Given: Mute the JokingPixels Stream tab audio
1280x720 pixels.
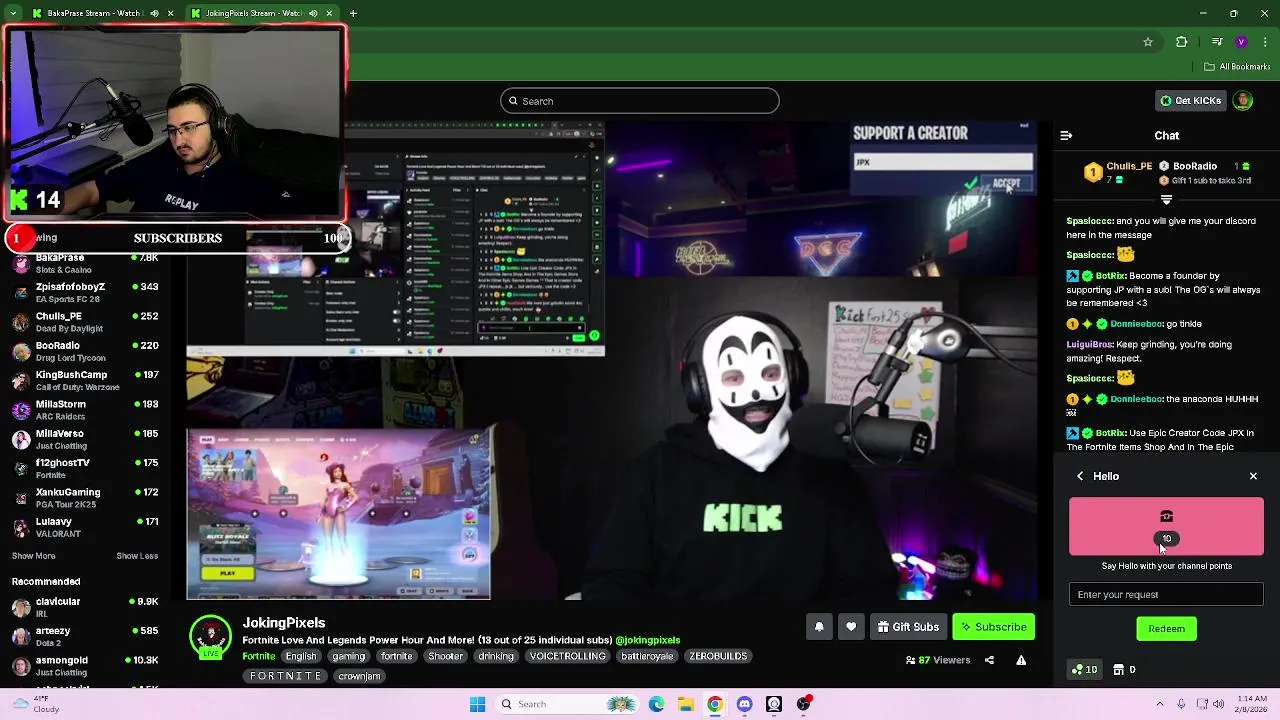Looking at the screenshot, I should point(313,13).
